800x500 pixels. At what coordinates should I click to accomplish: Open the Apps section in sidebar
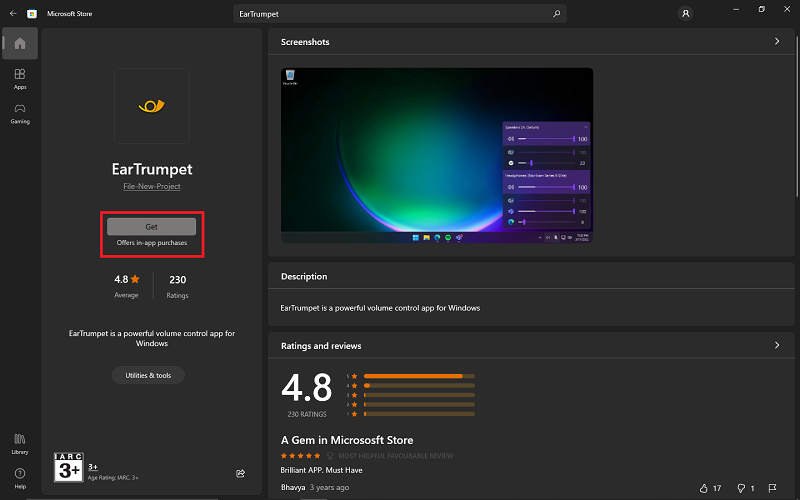tap(20, 79)
